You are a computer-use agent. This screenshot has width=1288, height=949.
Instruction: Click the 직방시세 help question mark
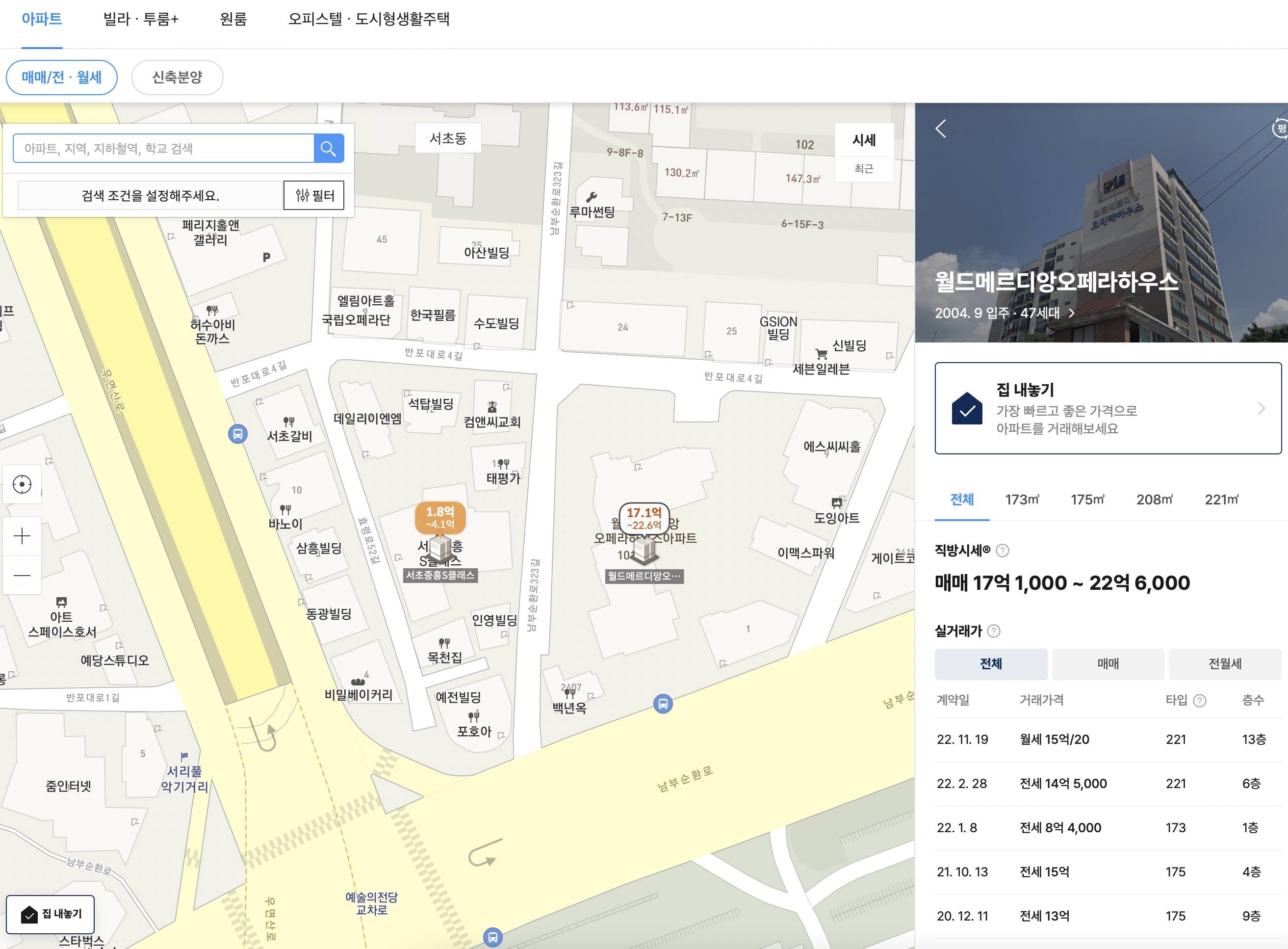(1002, 551)
